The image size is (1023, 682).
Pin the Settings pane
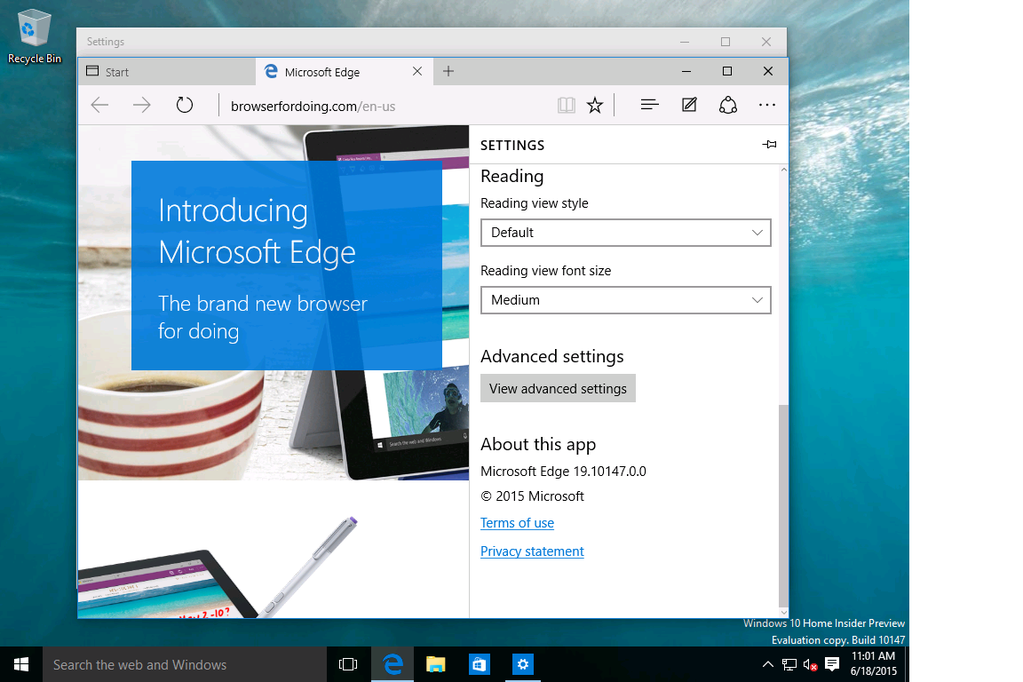(x=769, y=144)
